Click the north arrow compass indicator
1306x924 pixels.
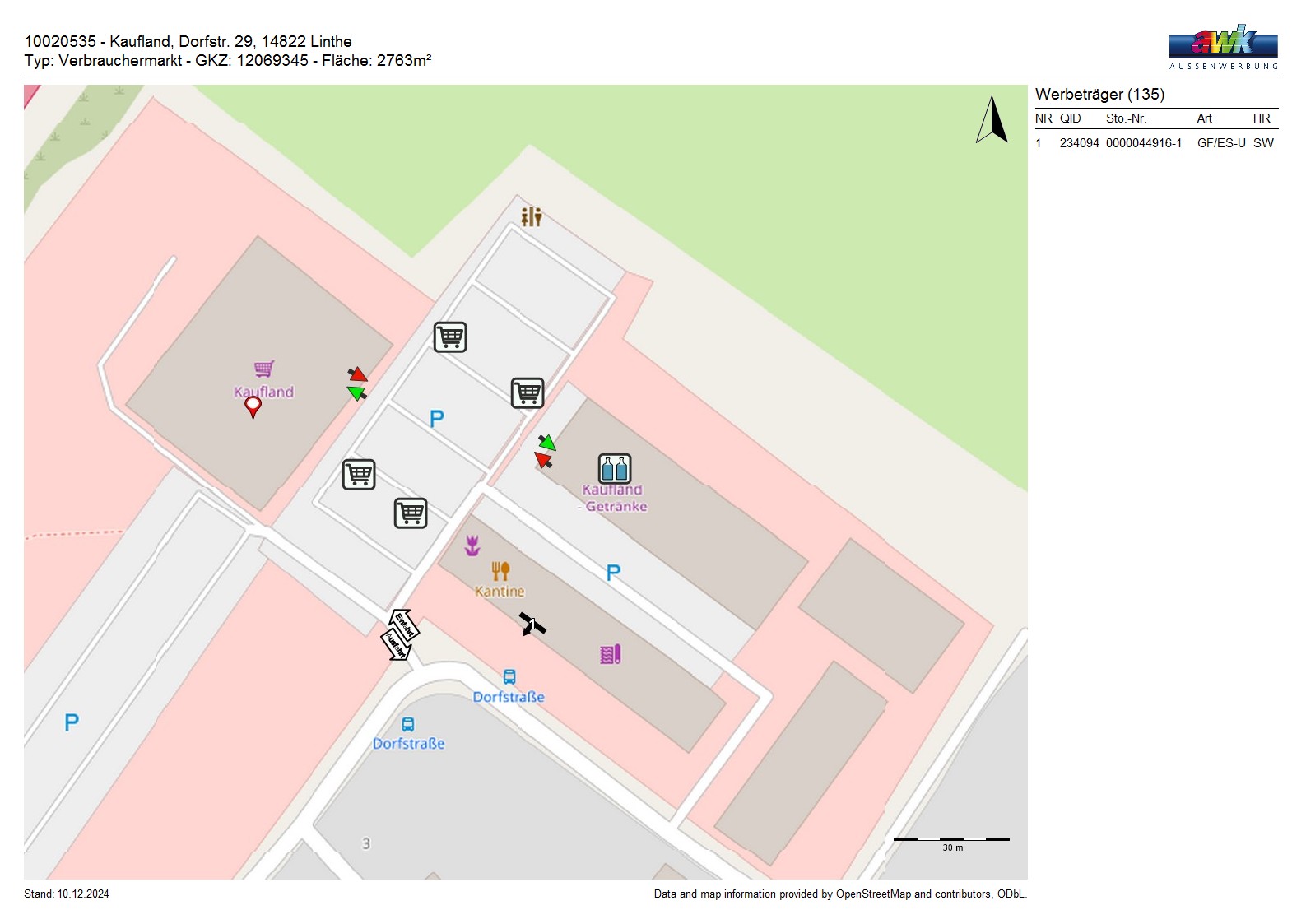992,120
